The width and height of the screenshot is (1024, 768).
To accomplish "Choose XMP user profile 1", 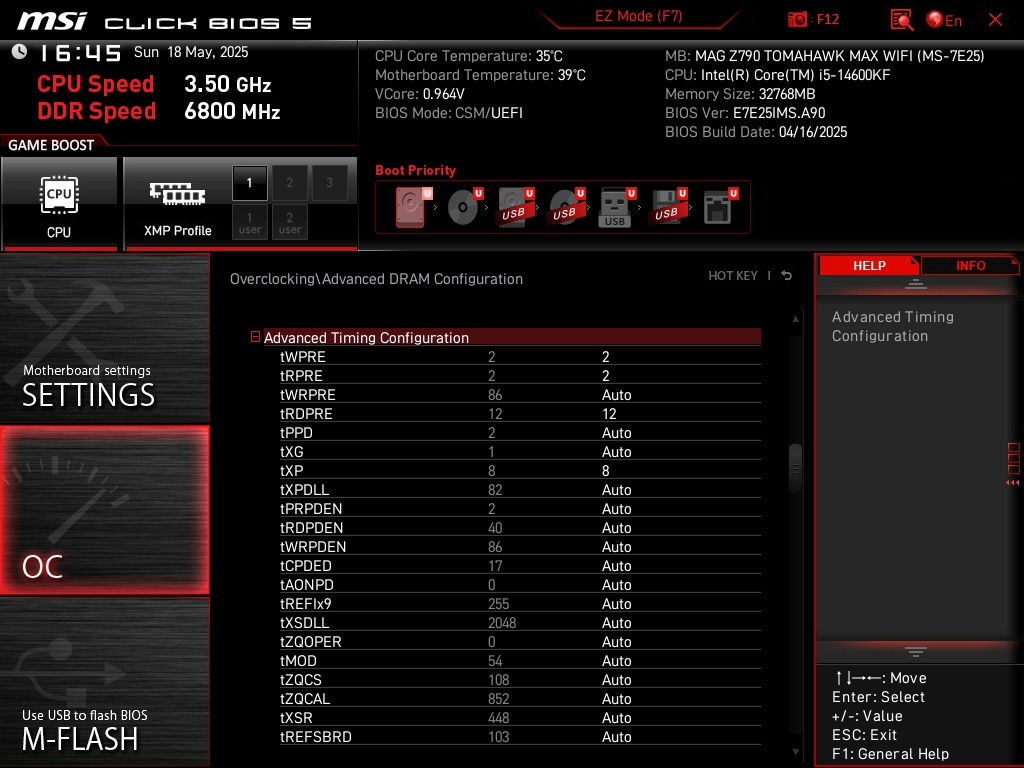I will click(x=249, y=223).
